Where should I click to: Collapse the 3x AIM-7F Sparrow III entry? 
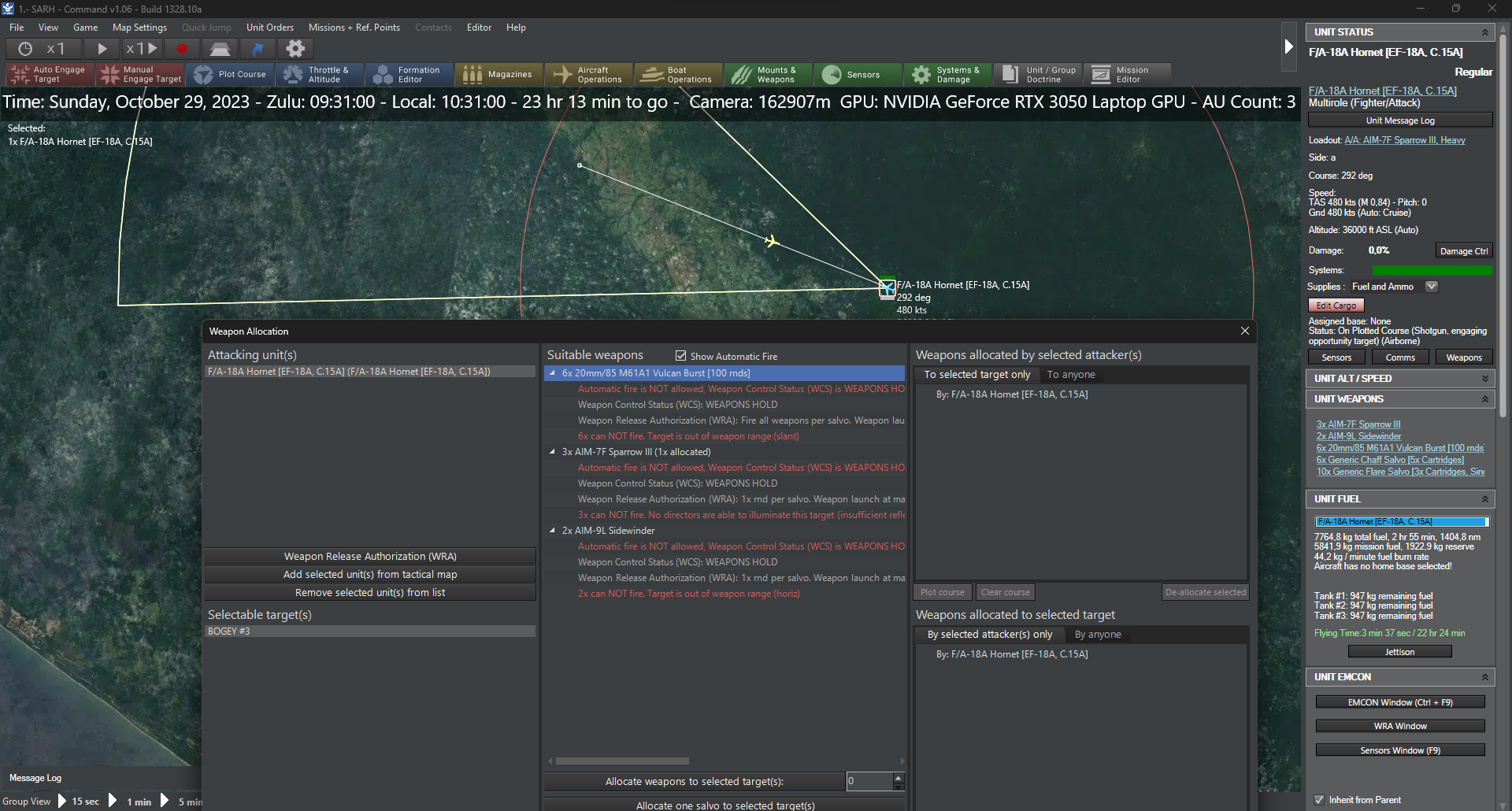552,452
